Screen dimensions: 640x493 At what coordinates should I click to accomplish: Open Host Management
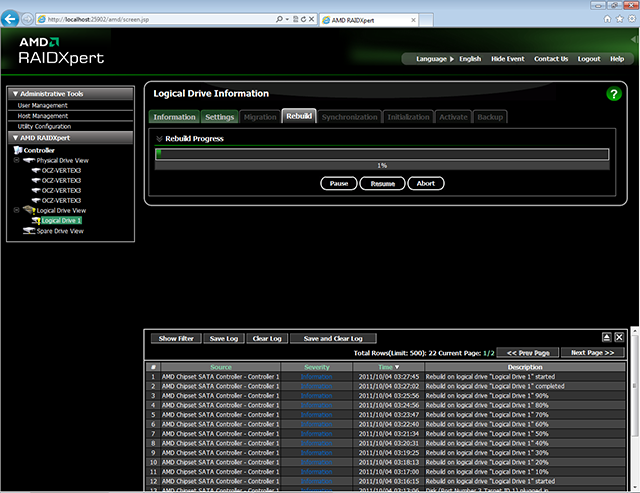coord(43,116)
